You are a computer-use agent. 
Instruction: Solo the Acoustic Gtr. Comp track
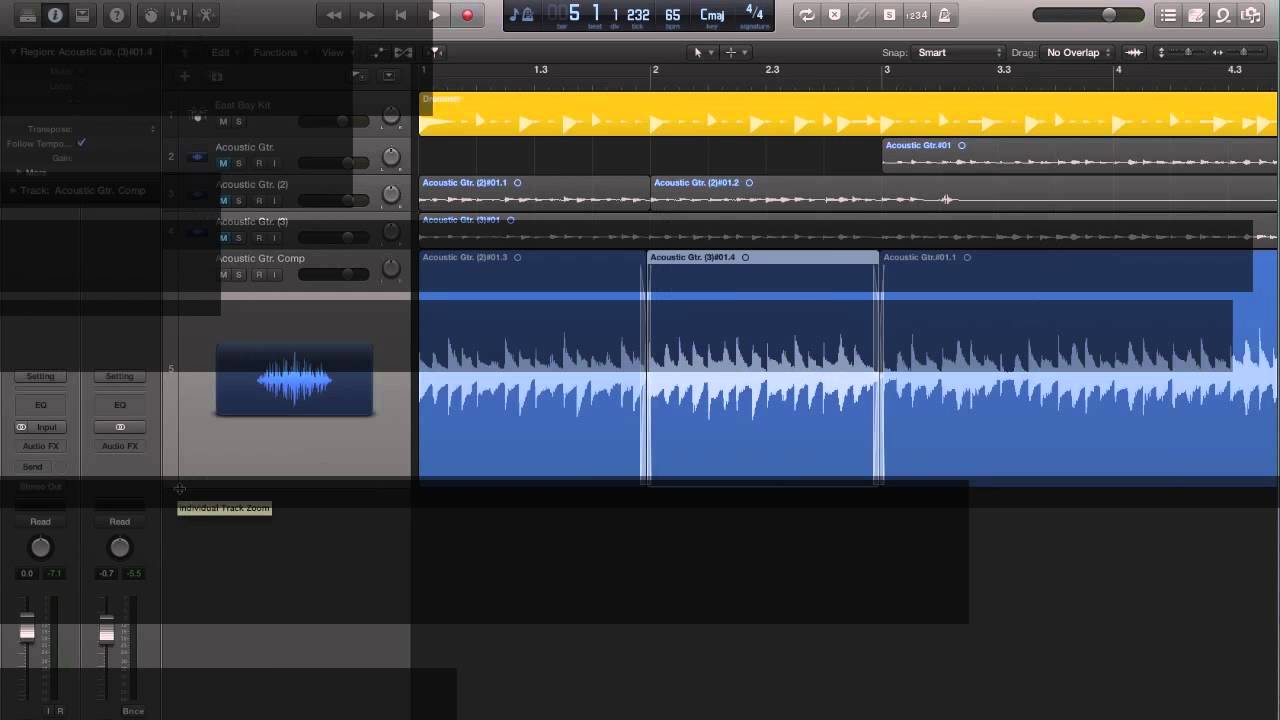coord(238,275)
